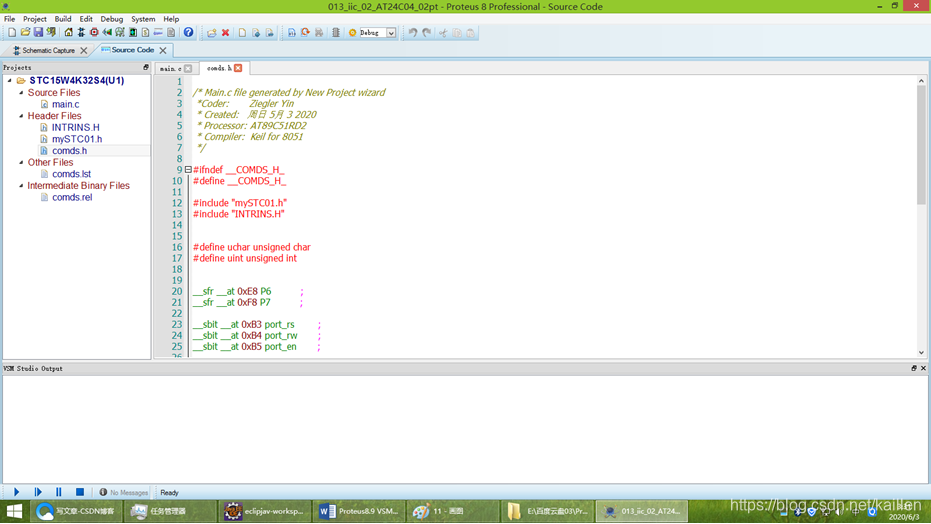Close the comds.h editor tab

pos(238,68)
